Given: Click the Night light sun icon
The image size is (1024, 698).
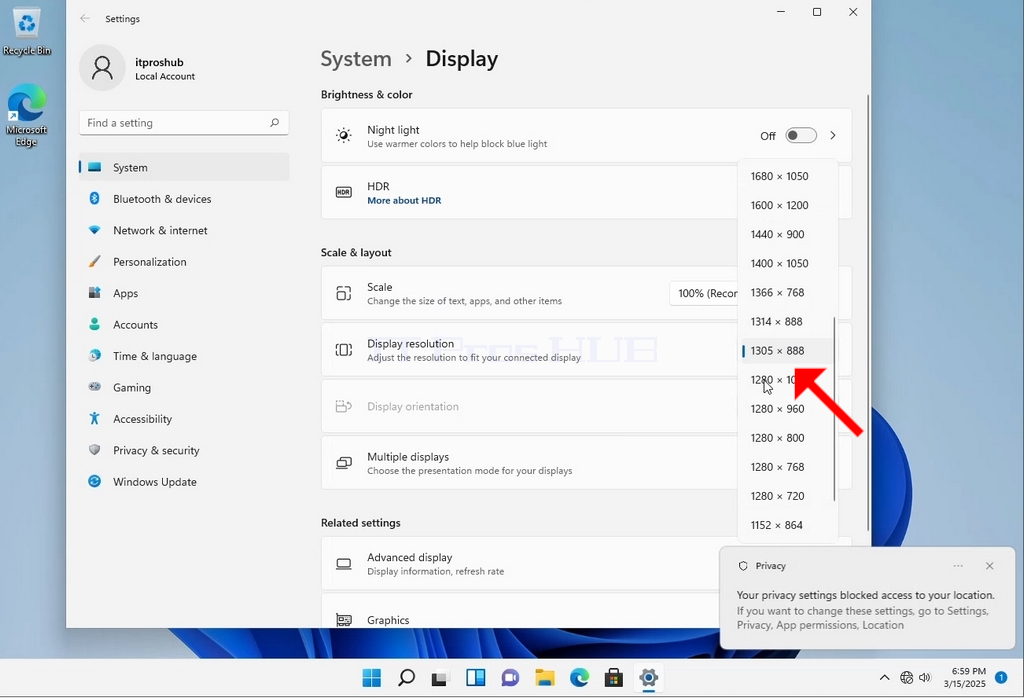Looking at the screenshot, I should pos(344,135).
